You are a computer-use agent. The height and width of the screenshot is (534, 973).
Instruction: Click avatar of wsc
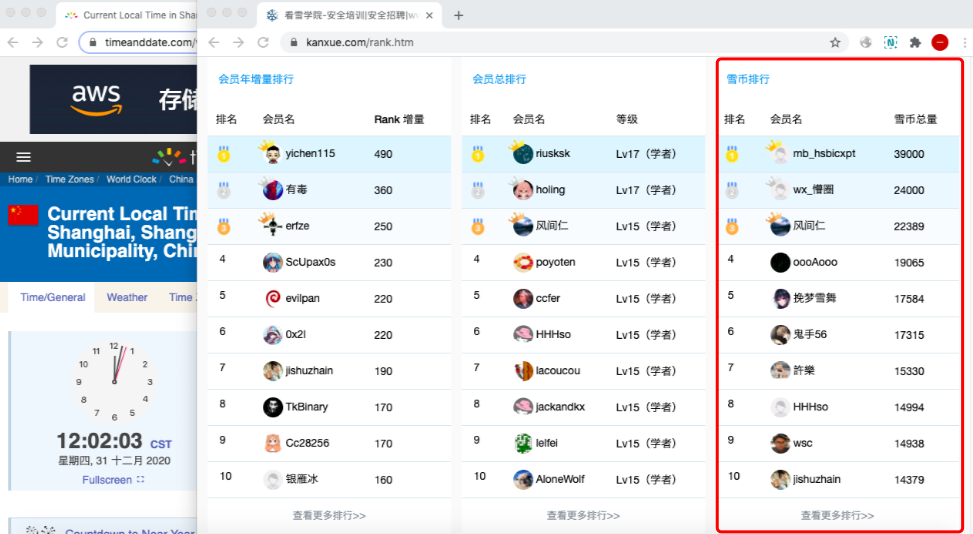tap(780, 443)
